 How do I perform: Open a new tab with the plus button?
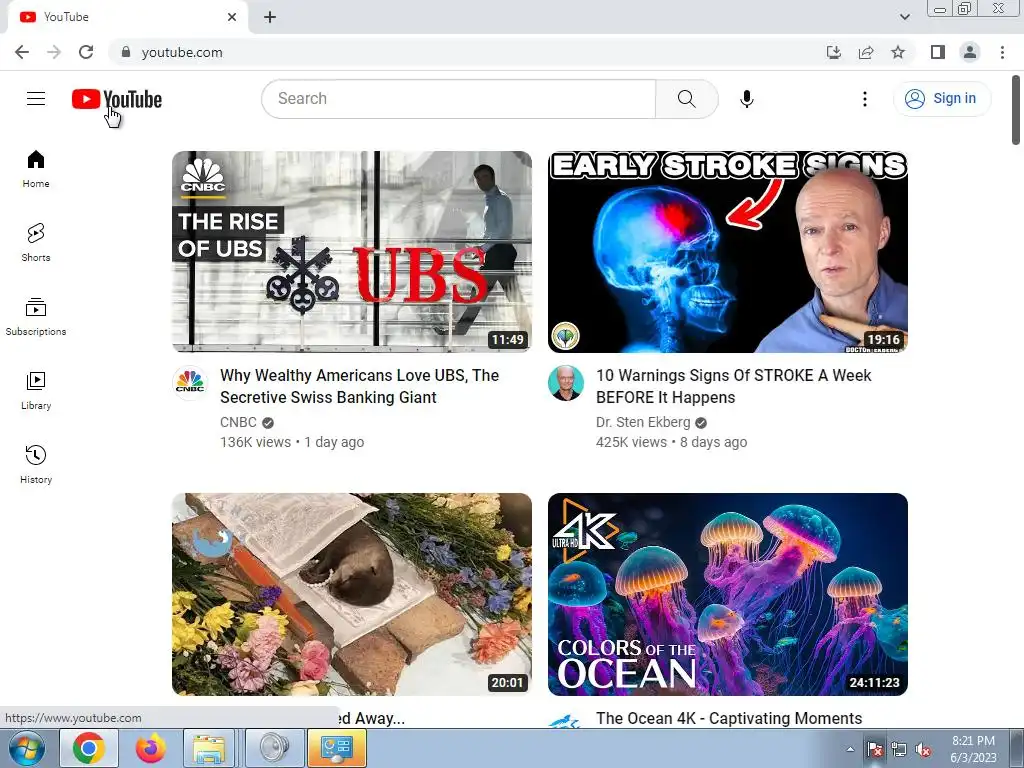pos(270,17)
